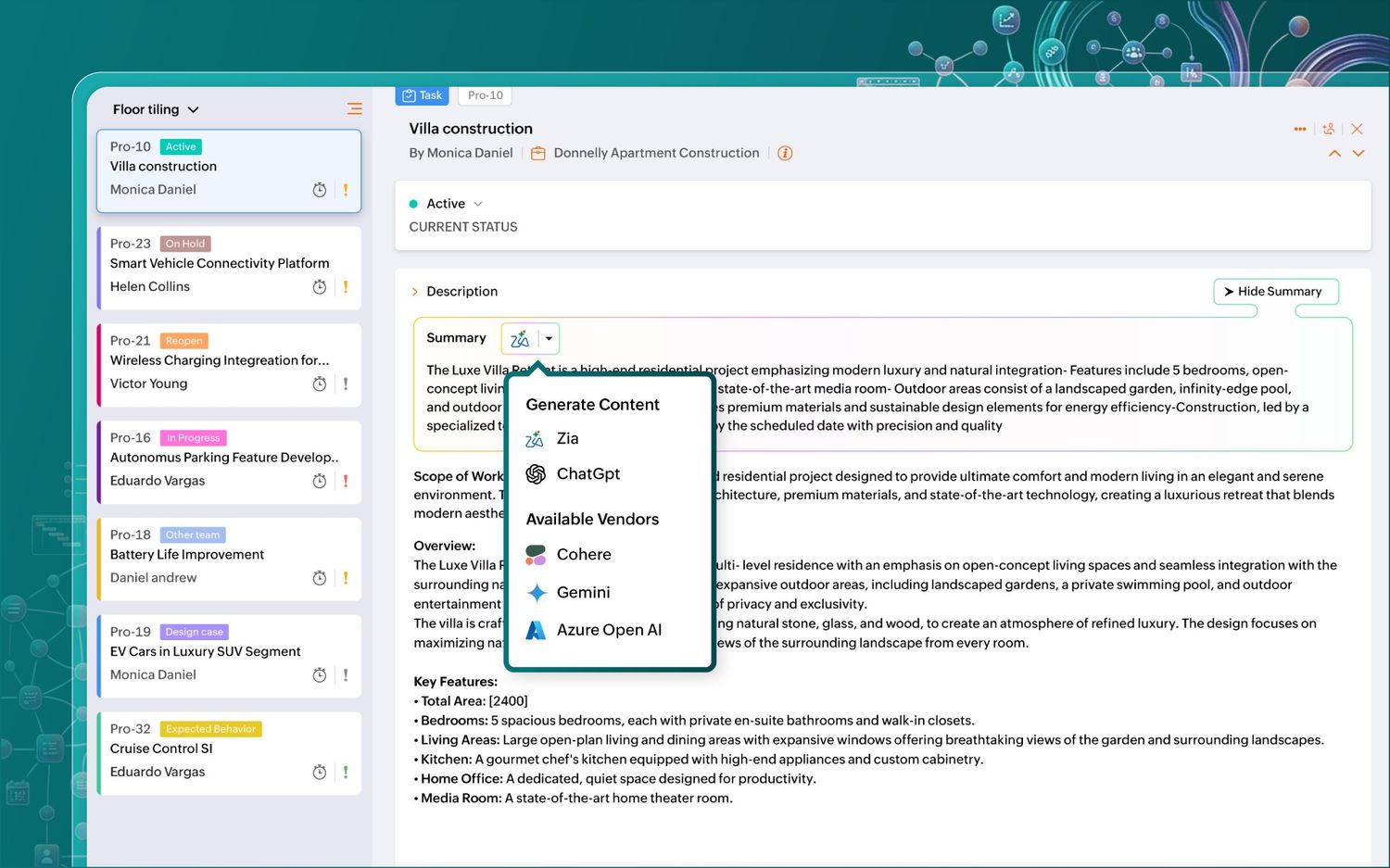The height and width of the screenshot is (868, 1390).
Task: Click the Hide Summary button
Action: click(x=1275, y=292)
